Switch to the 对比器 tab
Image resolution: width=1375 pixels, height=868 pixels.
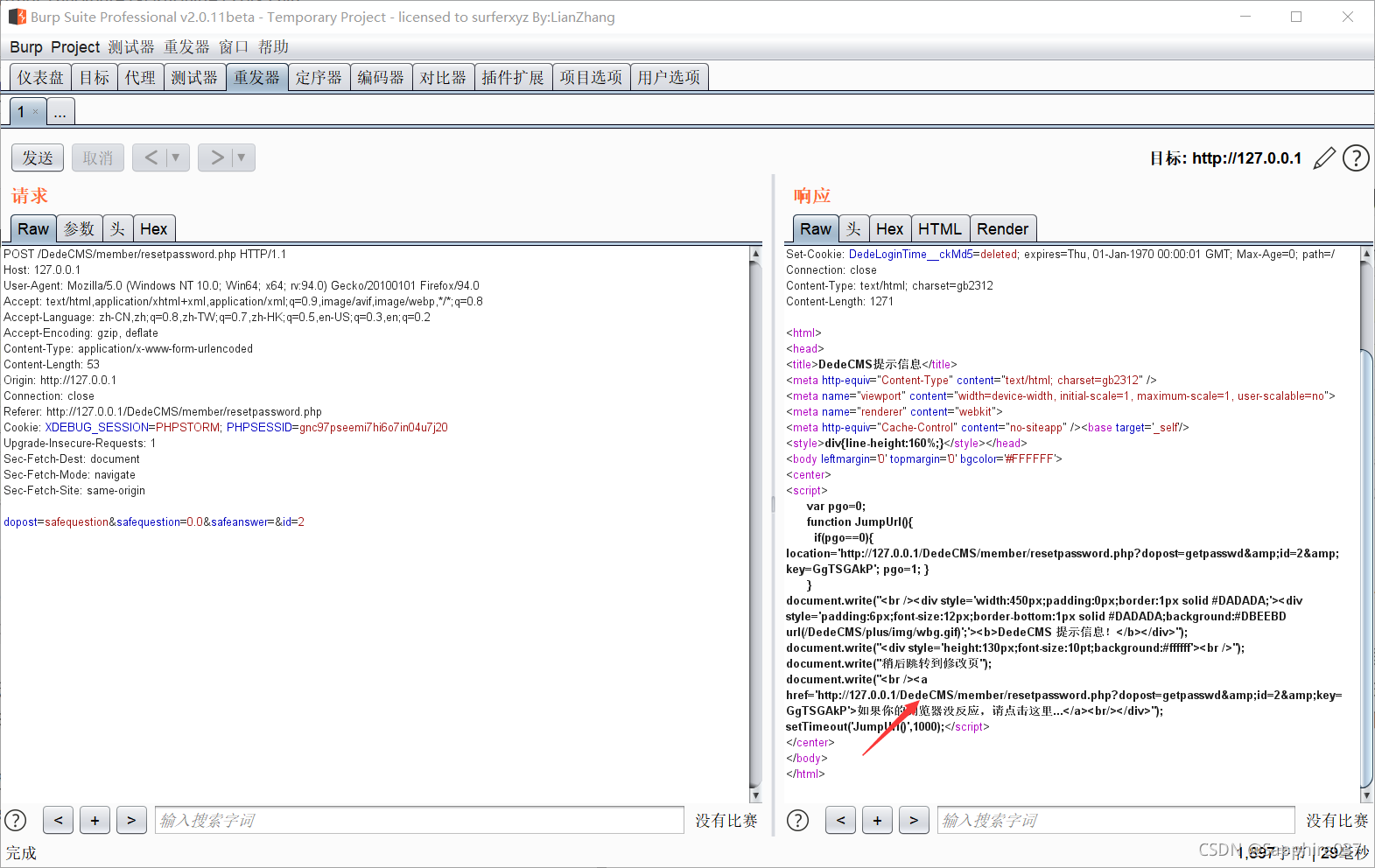click(x=443, y=78)
